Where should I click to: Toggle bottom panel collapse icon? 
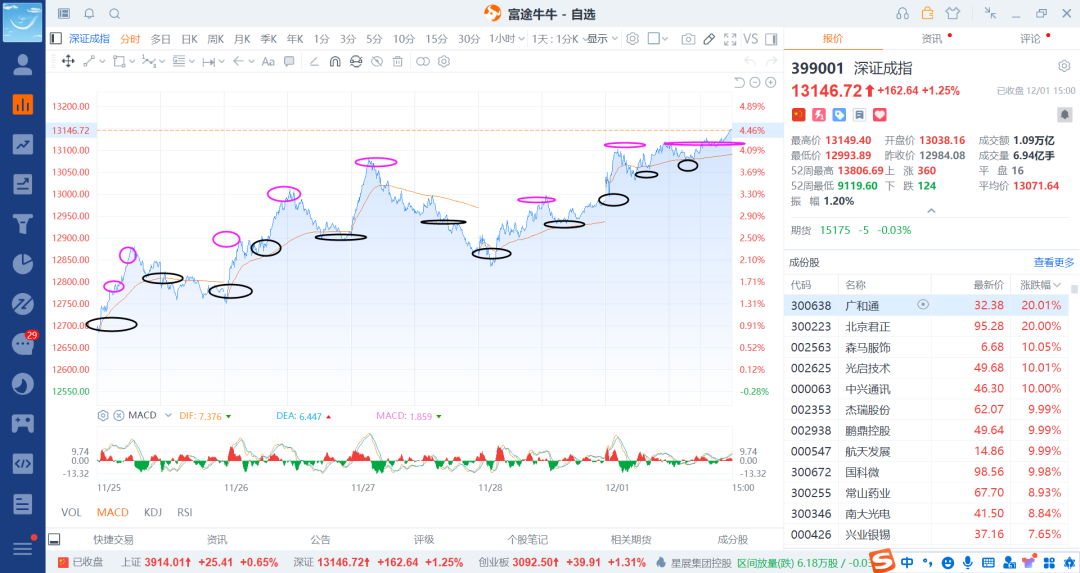coord(54,539)
